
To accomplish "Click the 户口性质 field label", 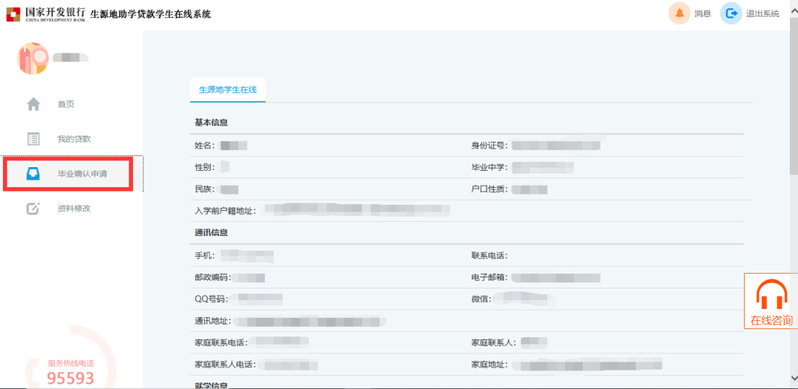I will tap(490, 189).
